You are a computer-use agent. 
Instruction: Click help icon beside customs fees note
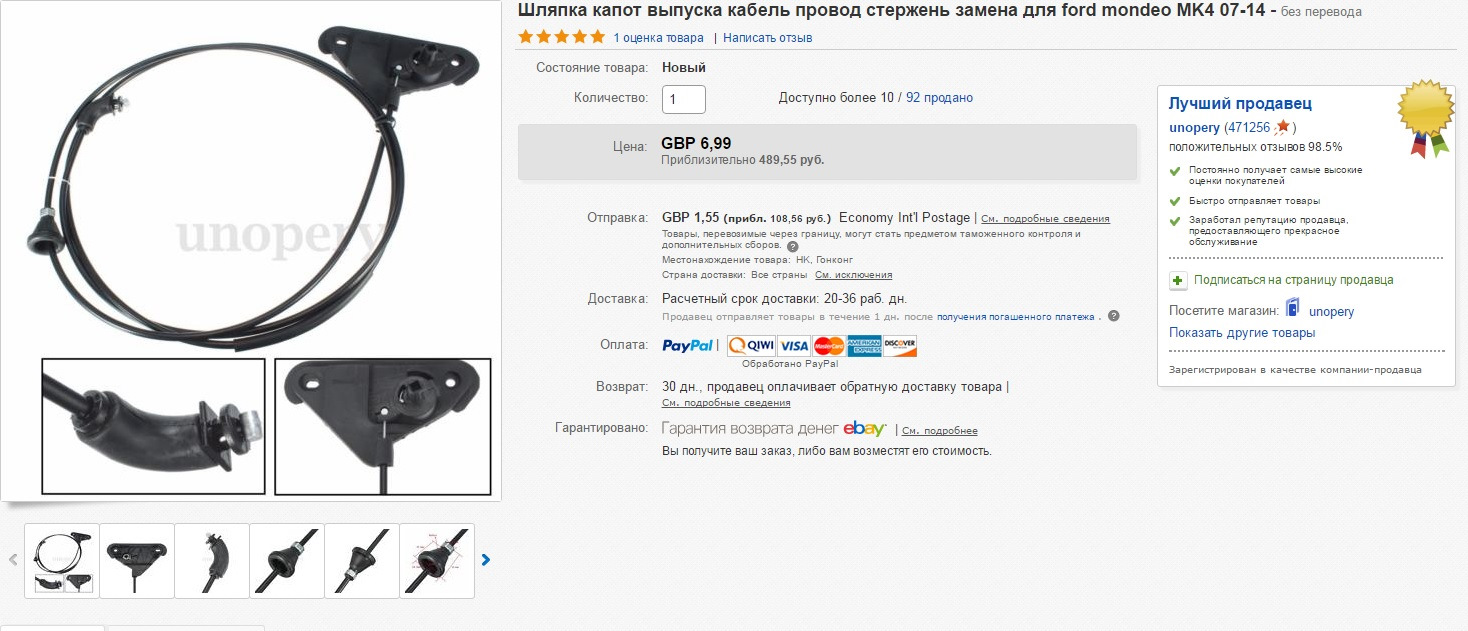click(793, 246)
